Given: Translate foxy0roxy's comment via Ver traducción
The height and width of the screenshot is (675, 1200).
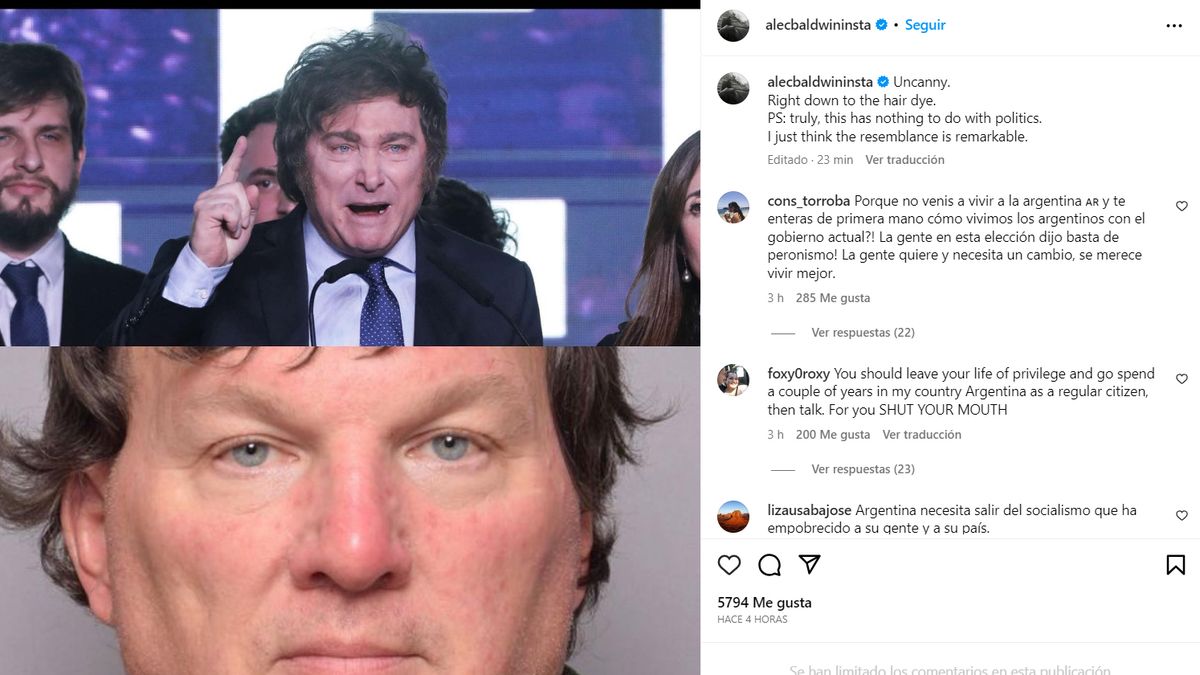Looking at the screenshot, I should [922, 435].
